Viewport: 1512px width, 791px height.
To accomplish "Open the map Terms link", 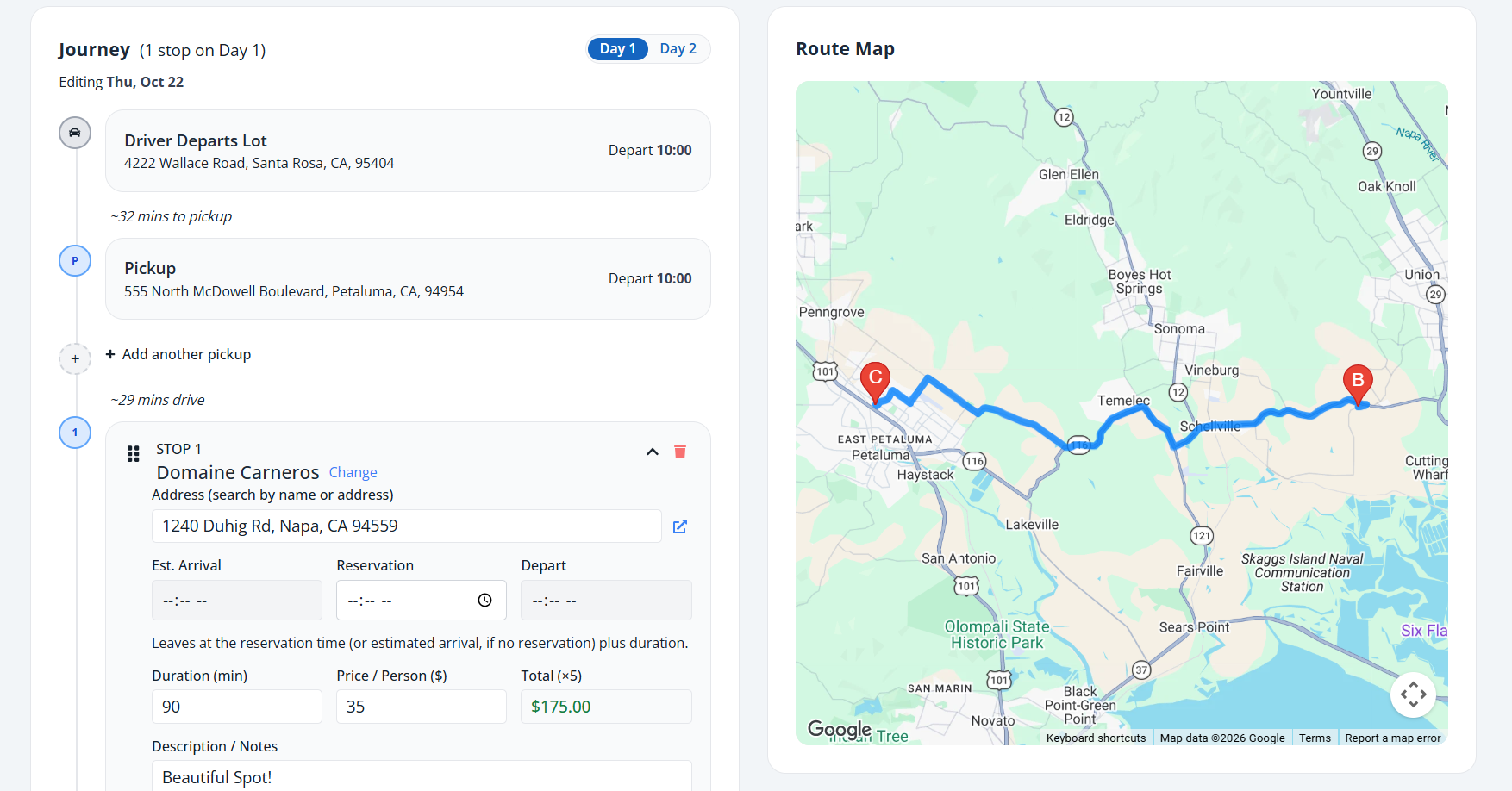I will (1315, 738).
